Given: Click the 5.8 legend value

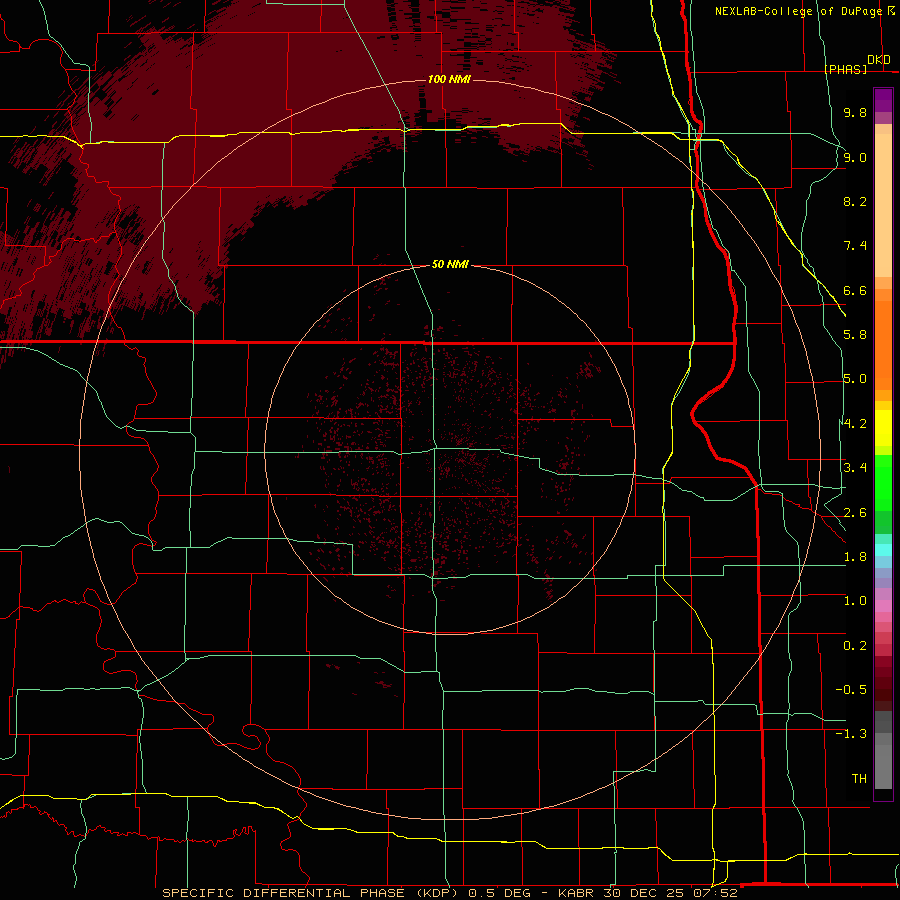Looking at the screenshot, I should pyautogui.click(x=855, y=335).
